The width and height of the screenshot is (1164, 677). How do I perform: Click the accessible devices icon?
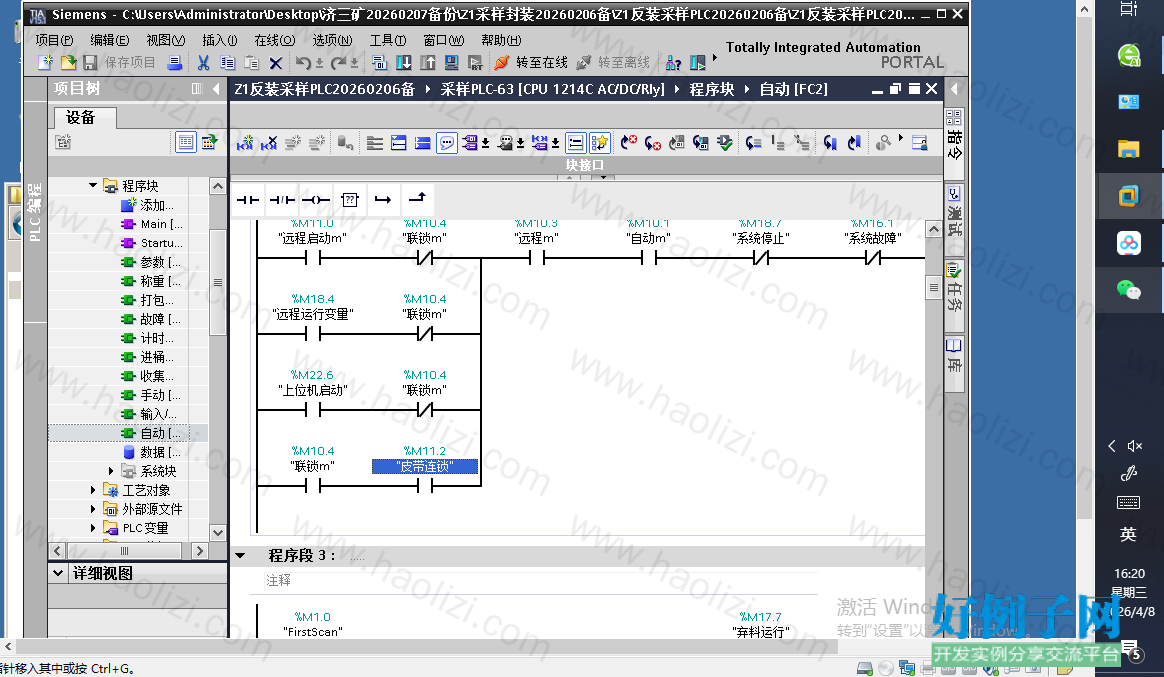[673, 62]
